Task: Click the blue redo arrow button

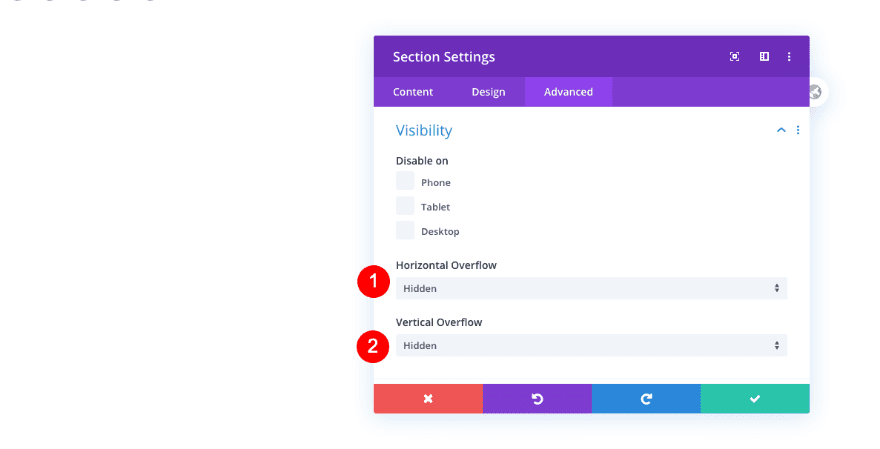Action: 646,398
